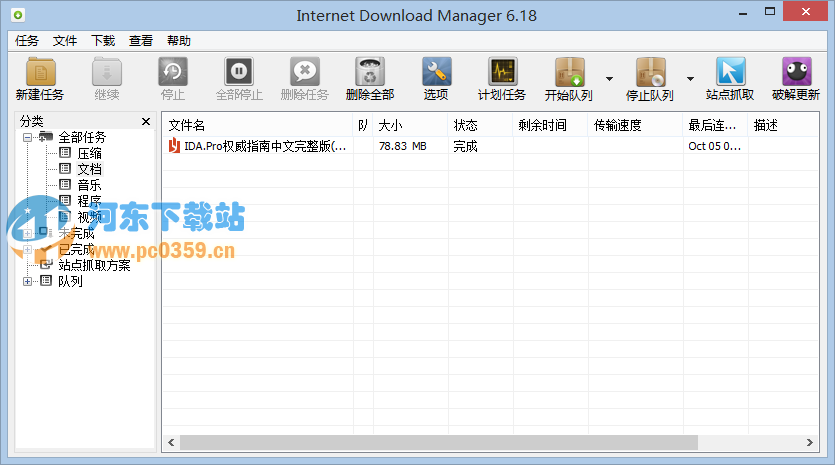Select 音乐 category in tree

(89, 185)
